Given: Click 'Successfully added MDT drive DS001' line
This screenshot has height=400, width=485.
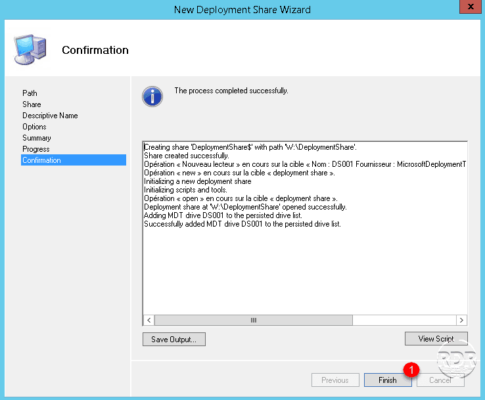Looking at the screenshot, I should tap(242, 224).
